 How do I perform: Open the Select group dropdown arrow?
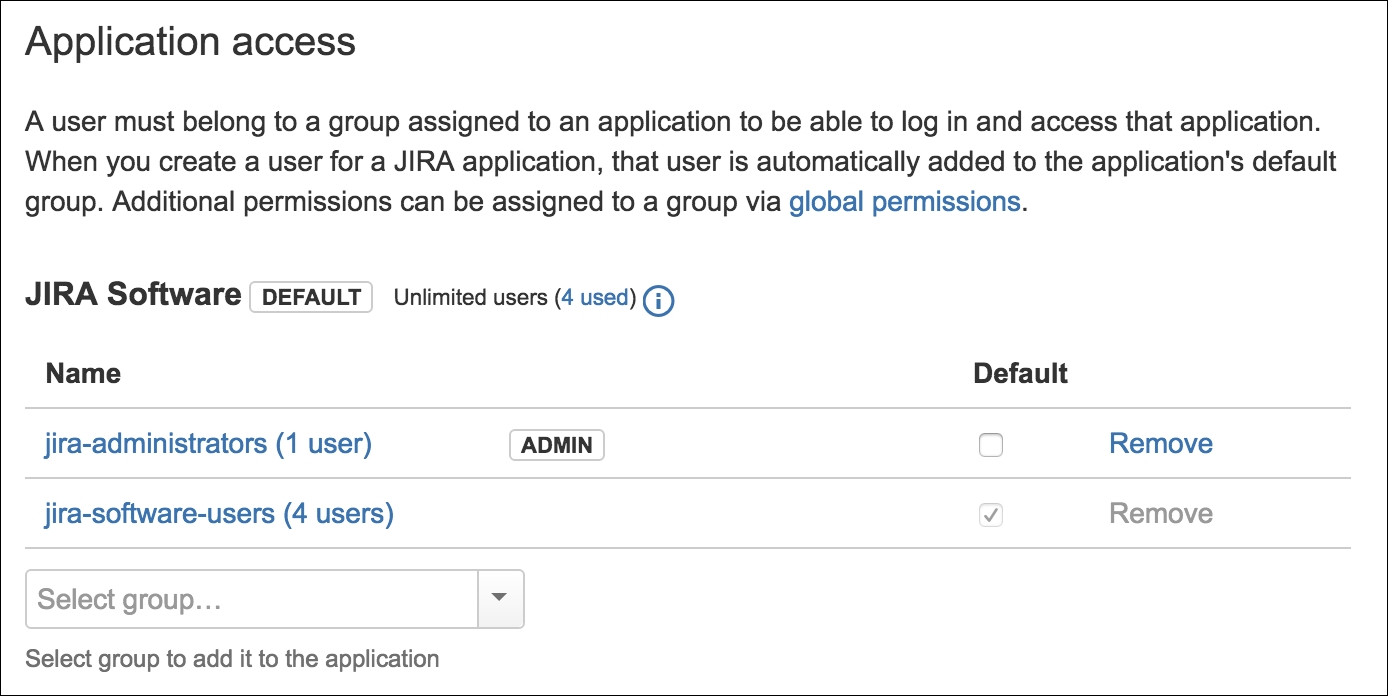point(502,599)
